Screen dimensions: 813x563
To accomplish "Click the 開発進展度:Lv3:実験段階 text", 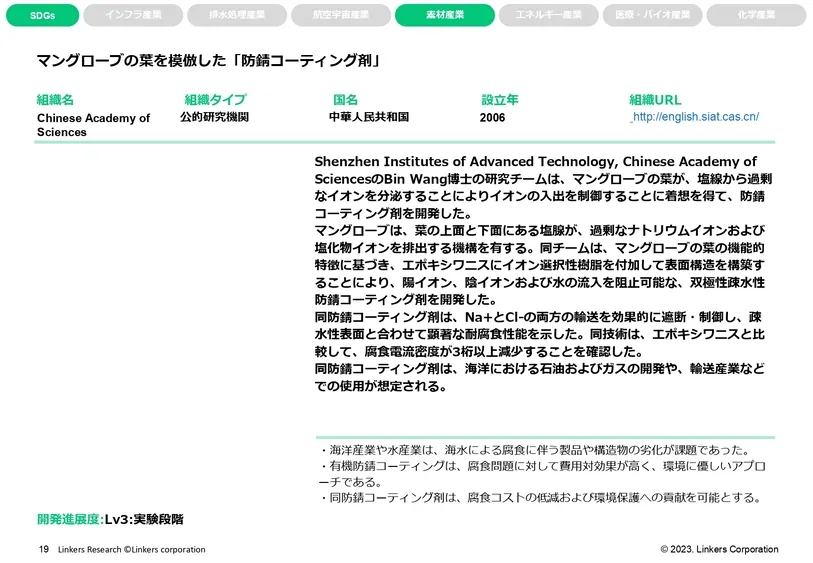I will point(110,519).
